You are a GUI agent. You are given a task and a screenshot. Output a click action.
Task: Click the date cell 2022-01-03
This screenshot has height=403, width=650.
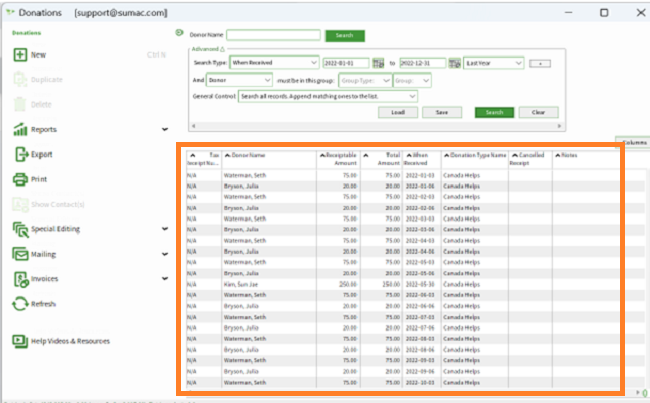click(x=420, y=175)
